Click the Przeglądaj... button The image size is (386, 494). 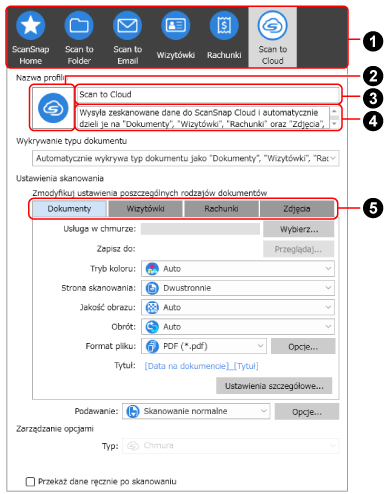[x=299, y=249]
